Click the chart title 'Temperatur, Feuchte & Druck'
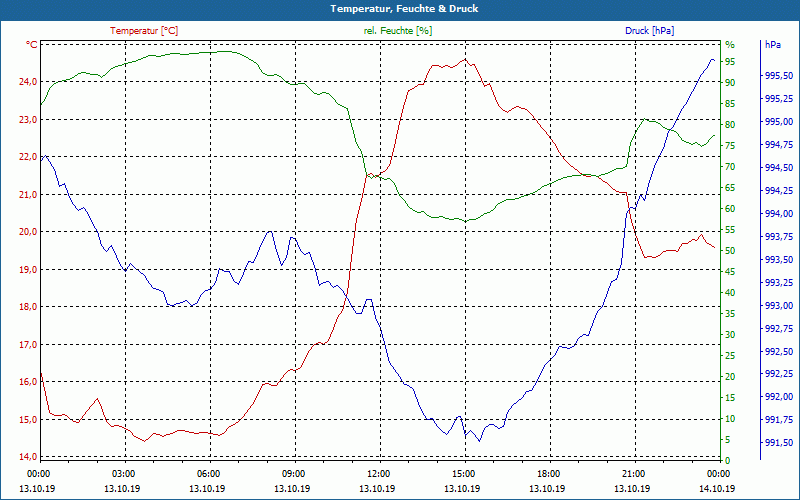Screen dimensions: 800x500 (x=404, y=9)
